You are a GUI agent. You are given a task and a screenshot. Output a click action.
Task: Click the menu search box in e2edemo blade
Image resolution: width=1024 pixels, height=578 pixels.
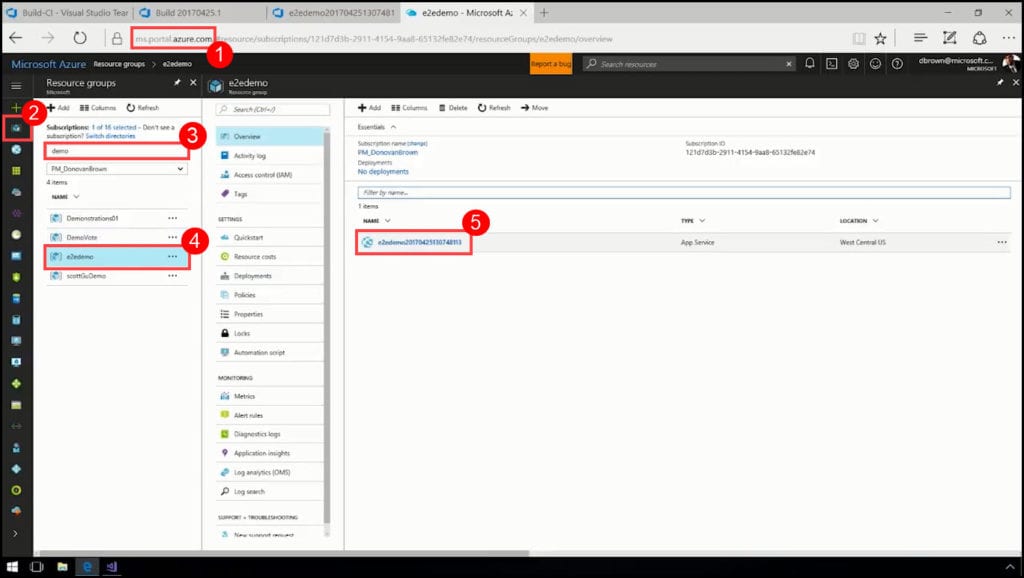pyautogui.click(x=273, y=109)
